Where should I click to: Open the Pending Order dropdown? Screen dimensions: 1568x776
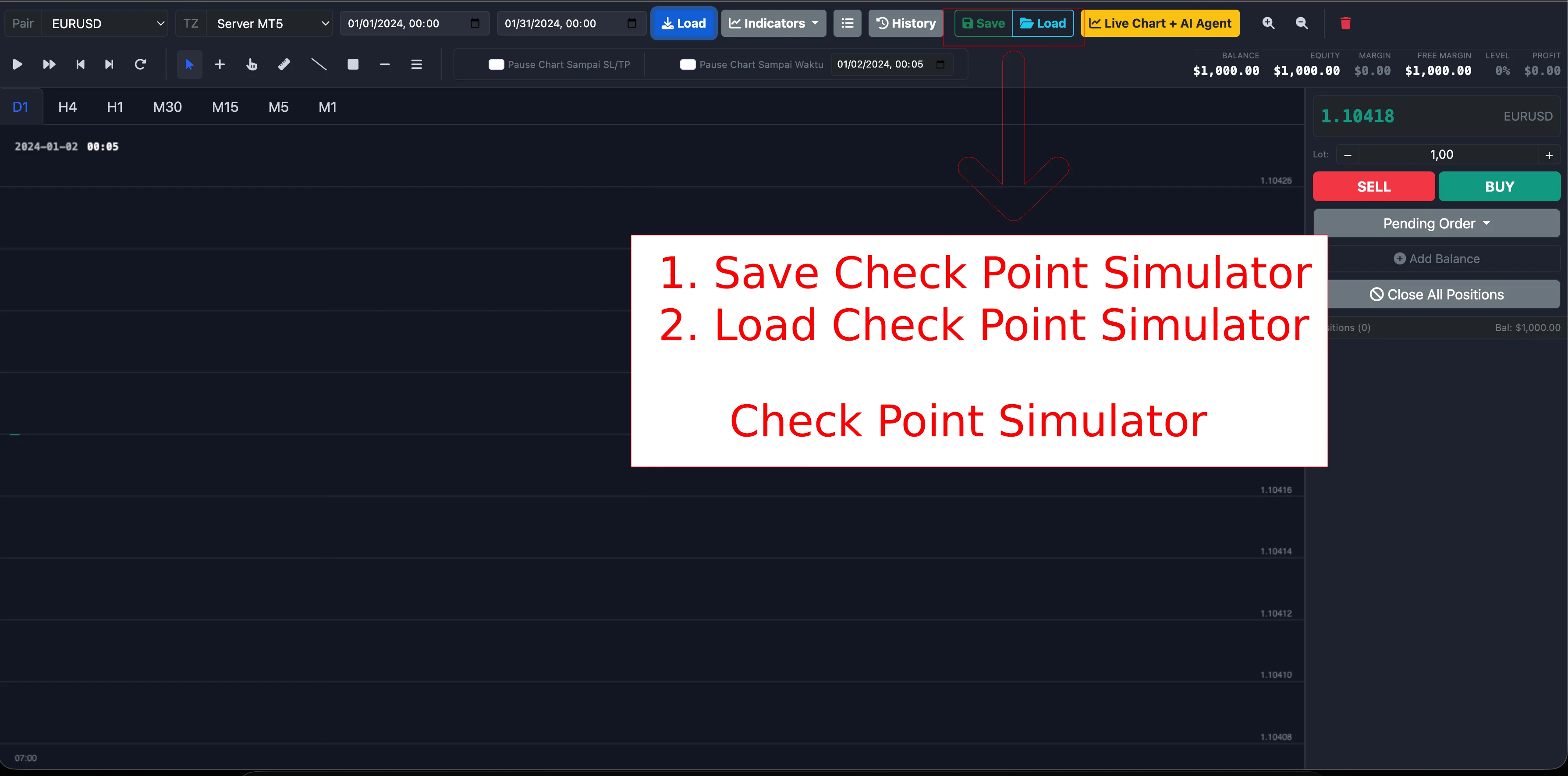[1437, 223]
